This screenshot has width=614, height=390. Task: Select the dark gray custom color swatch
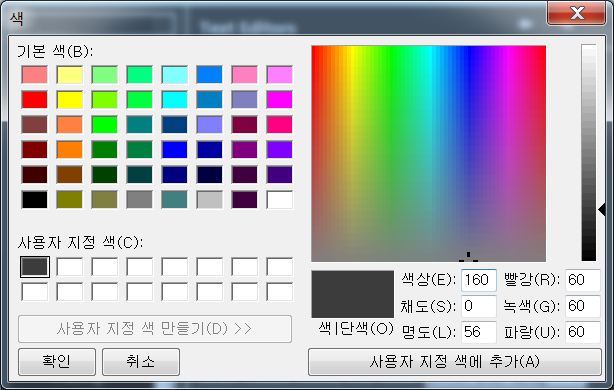pyautogui.click(x=35, y=267)
